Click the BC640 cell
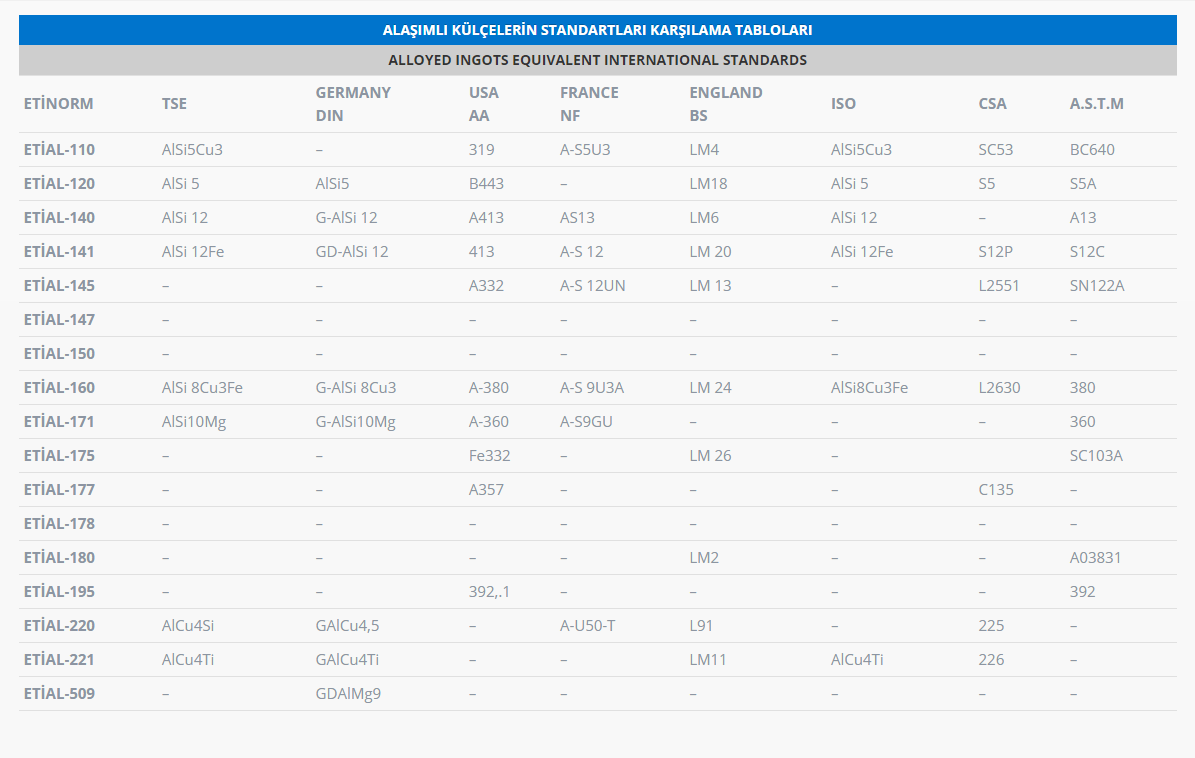Image resolution: width=1195 pixels, height=758 pixels. click(x=1092, y=150)
